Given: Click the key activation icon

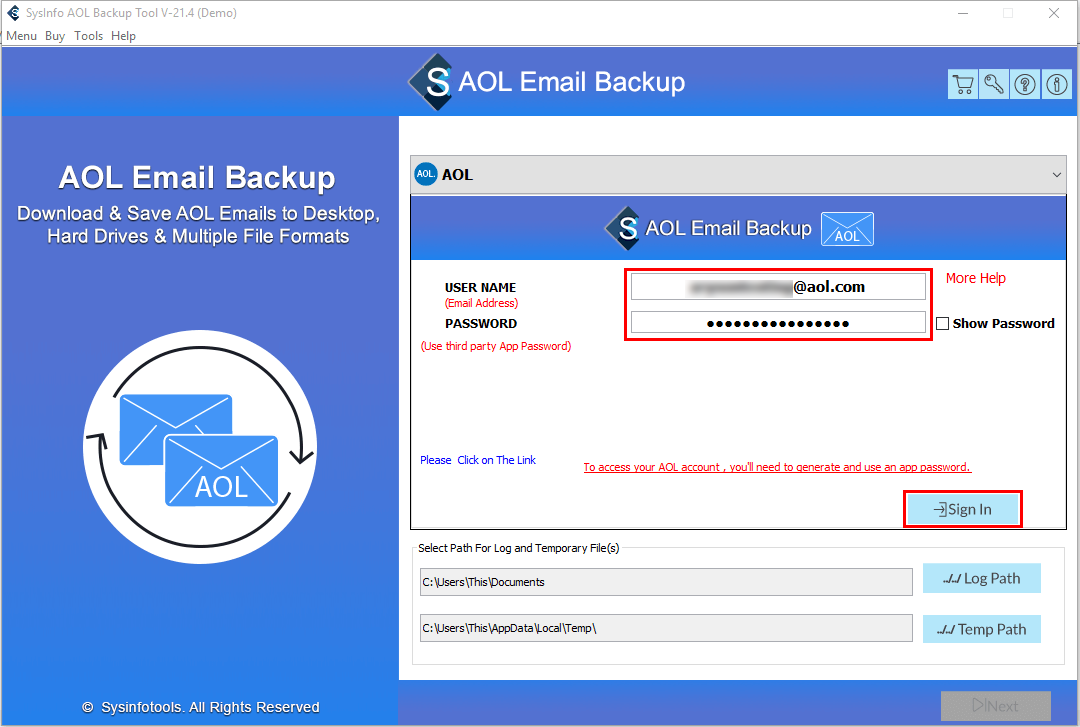Looking at the screenshot, I should (994, 85).
